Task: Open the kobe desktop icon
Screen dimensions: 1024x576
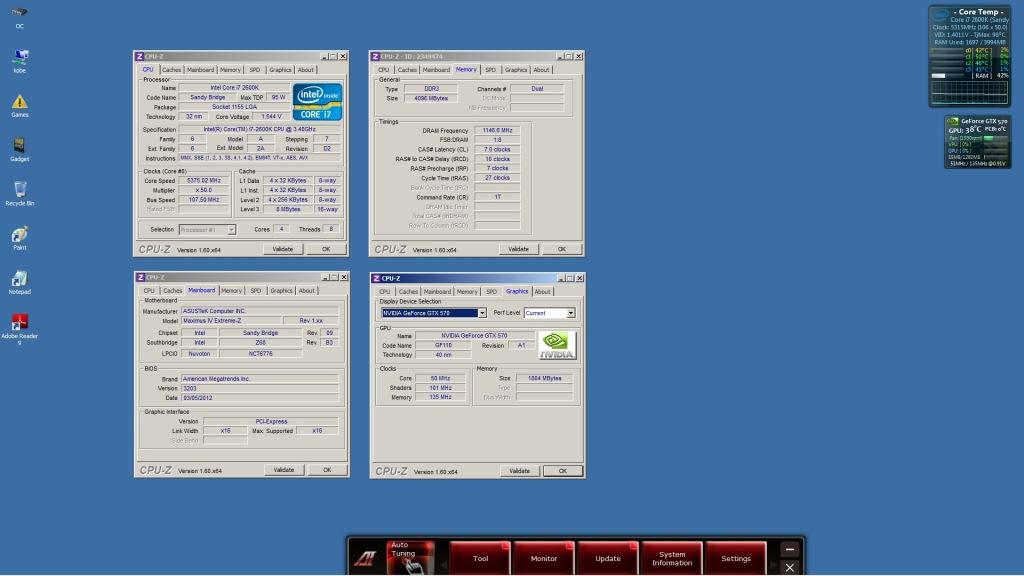Action: (20, 61)
